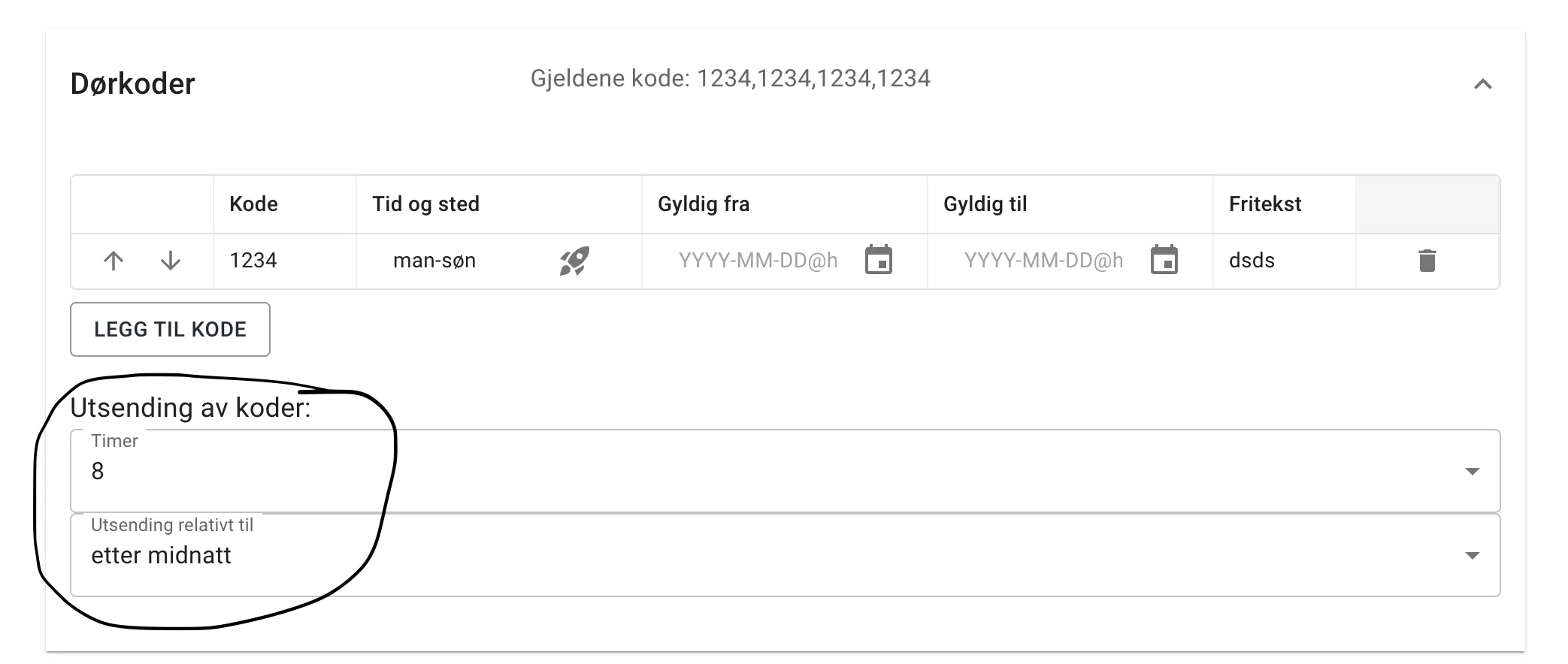The width and height of the screenshot is (1568, 664).
Task: Click the Fritekst column header
Action: [x=1265, y=204]
